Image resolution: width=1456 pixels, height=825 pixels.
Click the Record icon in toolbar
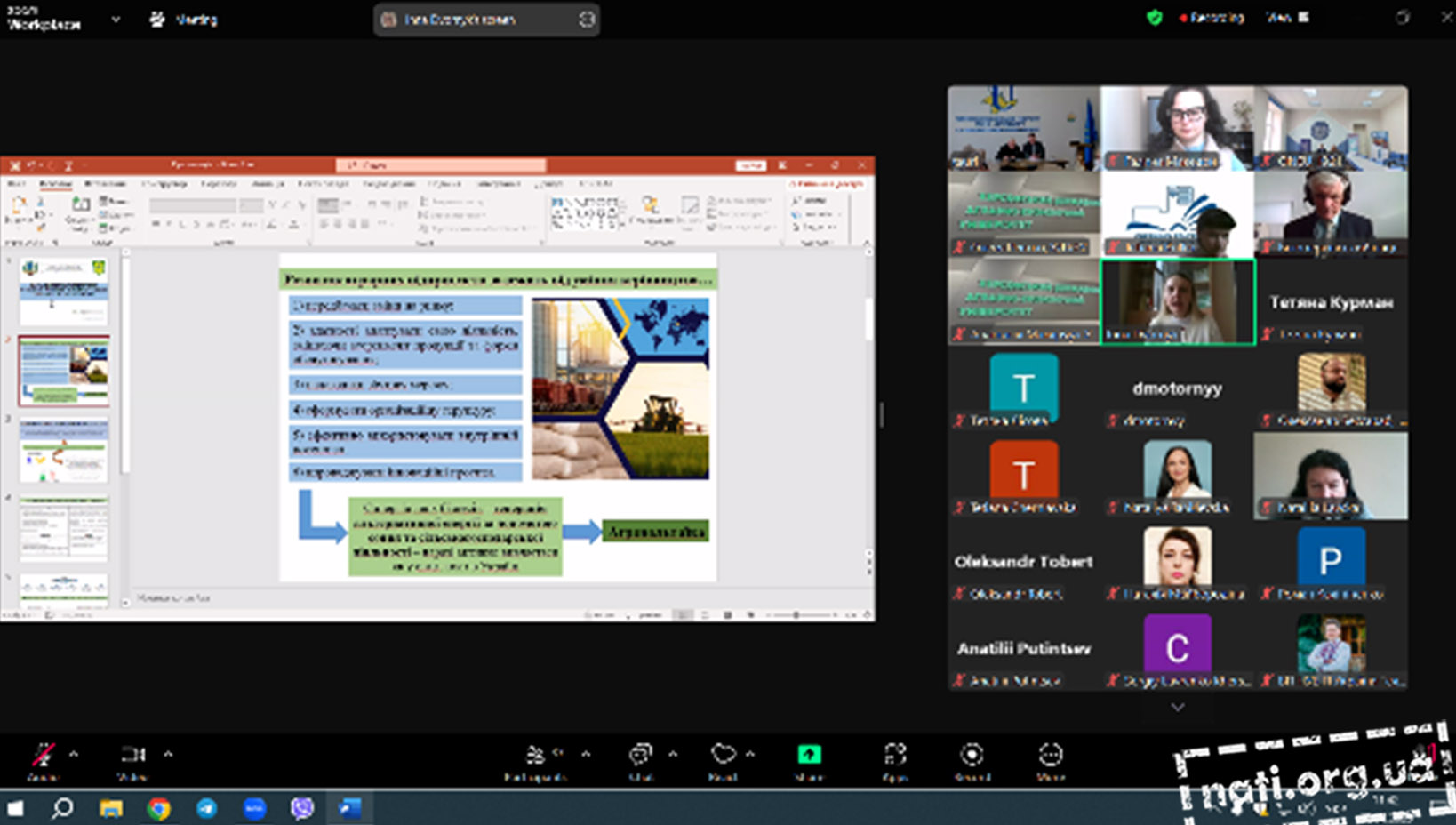pos(972,755)
